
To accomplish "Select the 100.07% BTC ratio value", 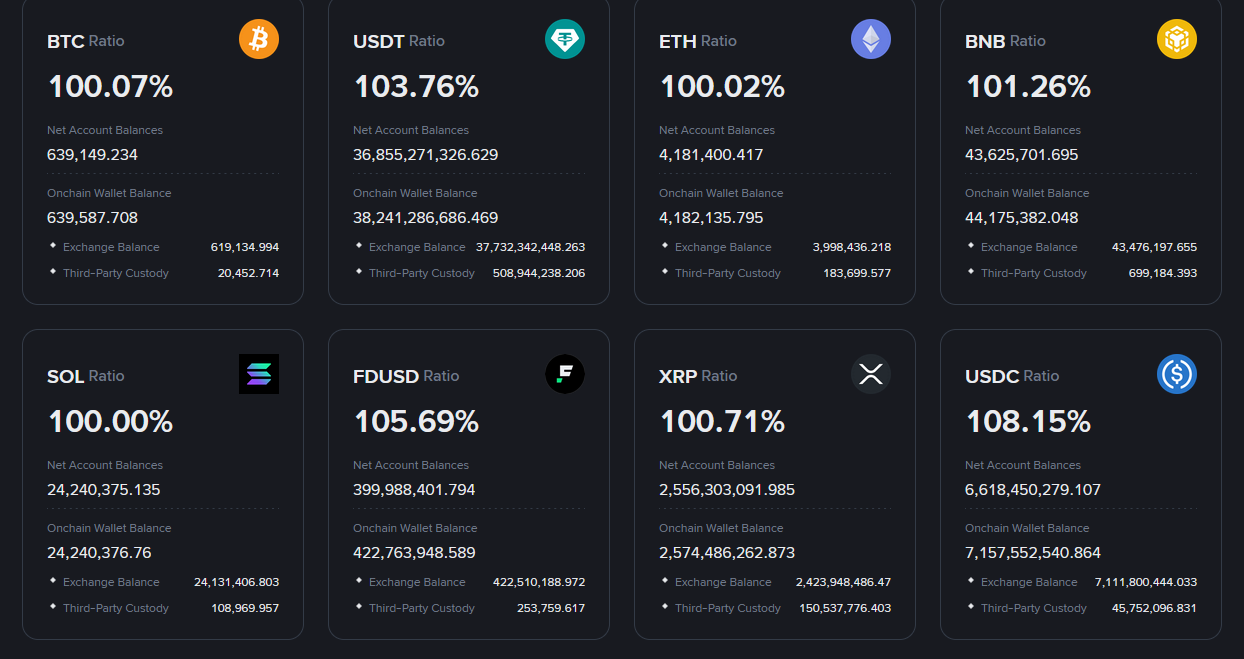I will point(110,86).
